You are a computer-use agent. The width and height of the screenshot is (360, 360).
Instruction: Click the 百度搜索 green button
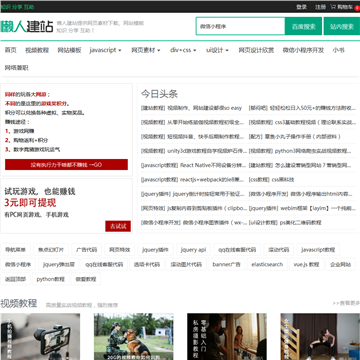(303, 26)
